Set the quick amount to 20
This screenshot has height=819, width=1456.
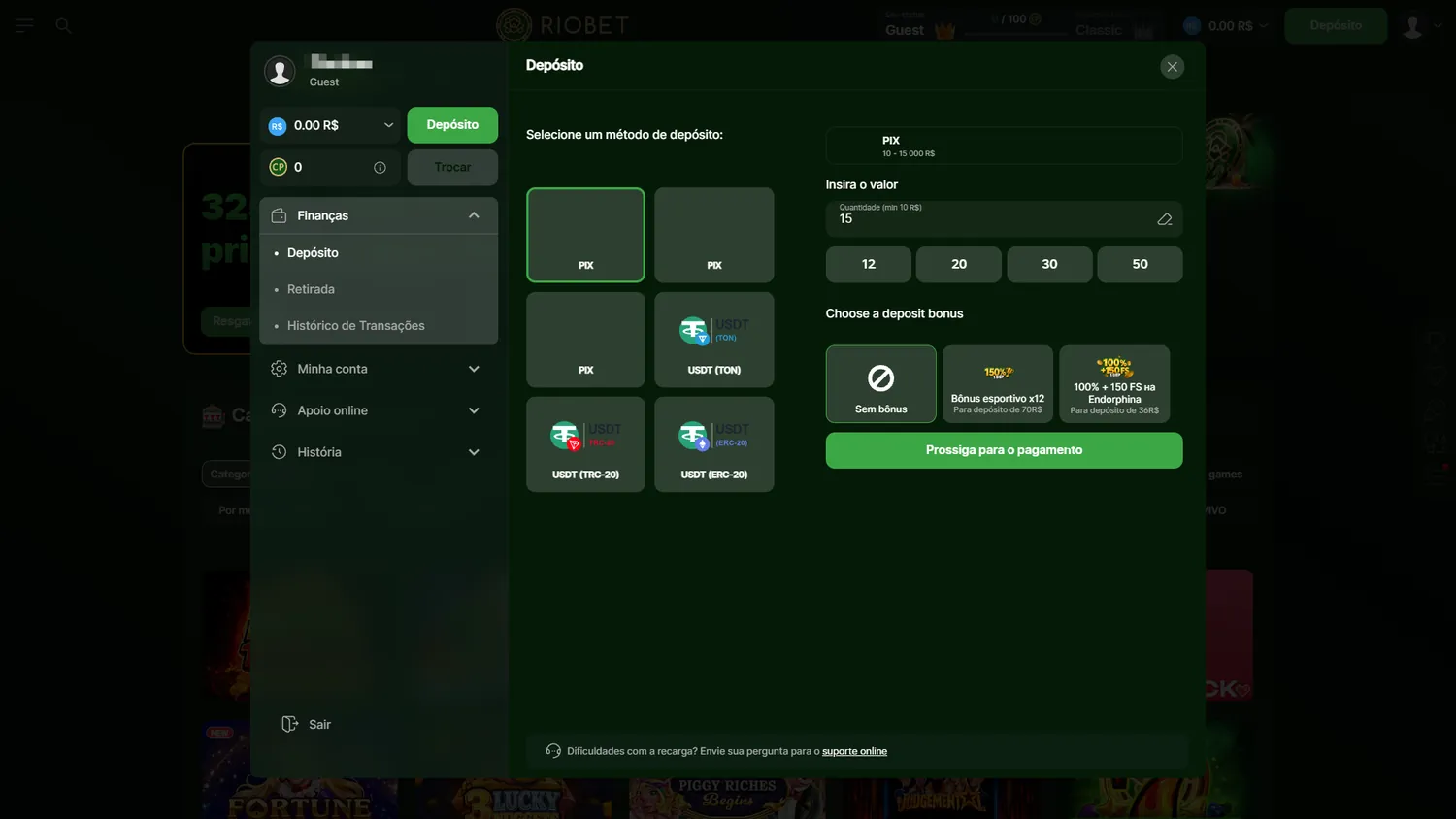pos(959,264)
